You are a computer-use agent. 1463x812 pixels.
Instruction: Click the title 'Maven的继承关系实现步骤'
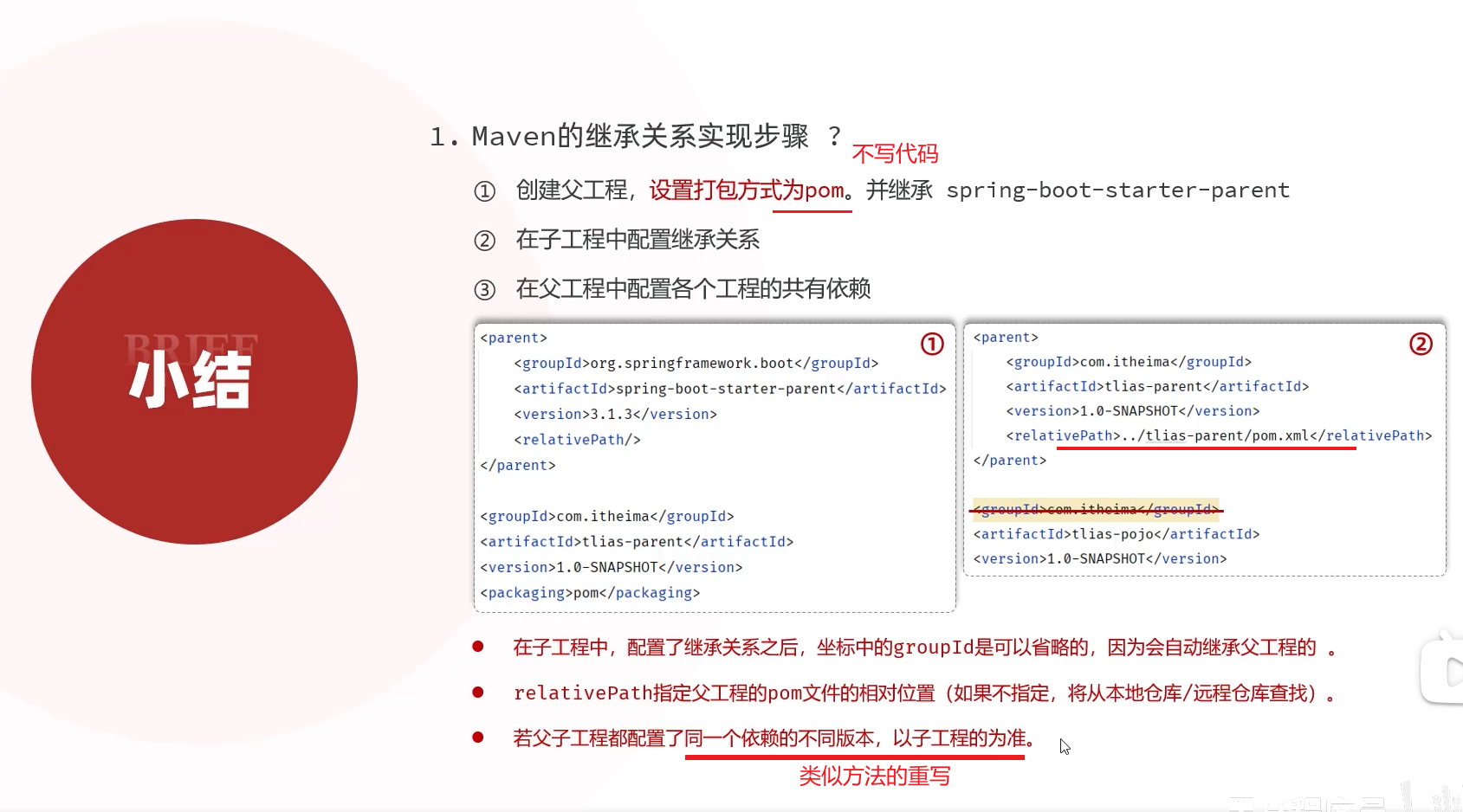click(x=639, y=136)
